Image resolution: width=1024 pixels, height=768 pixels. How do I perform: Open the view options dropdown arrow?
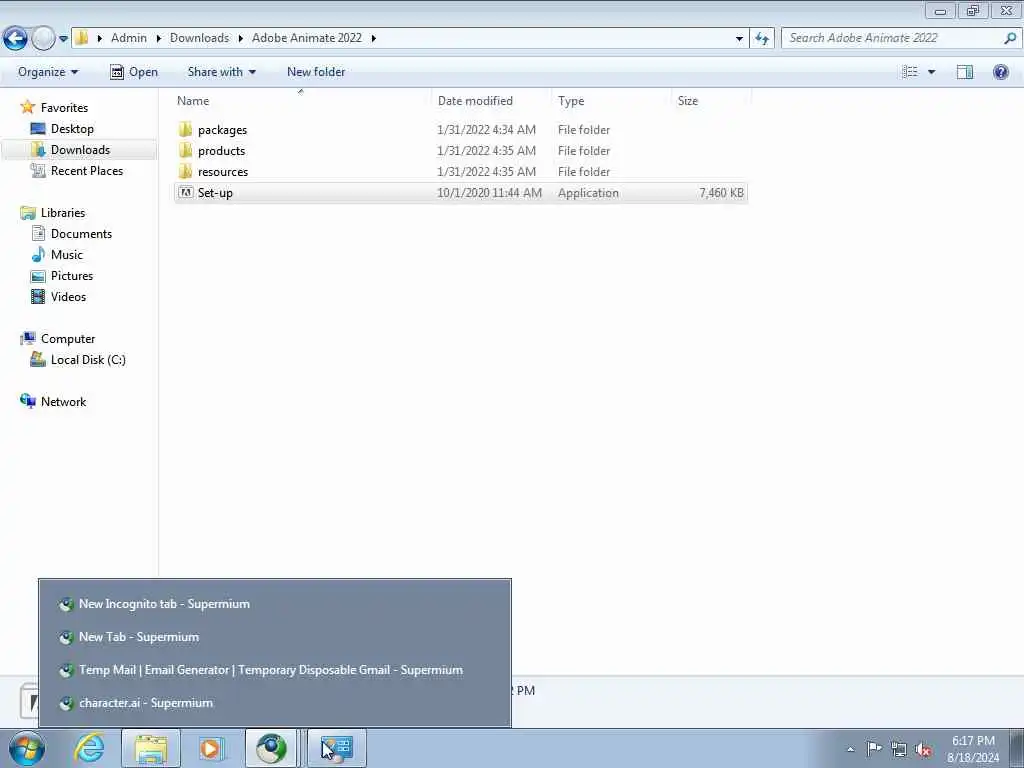pos(931,72)
